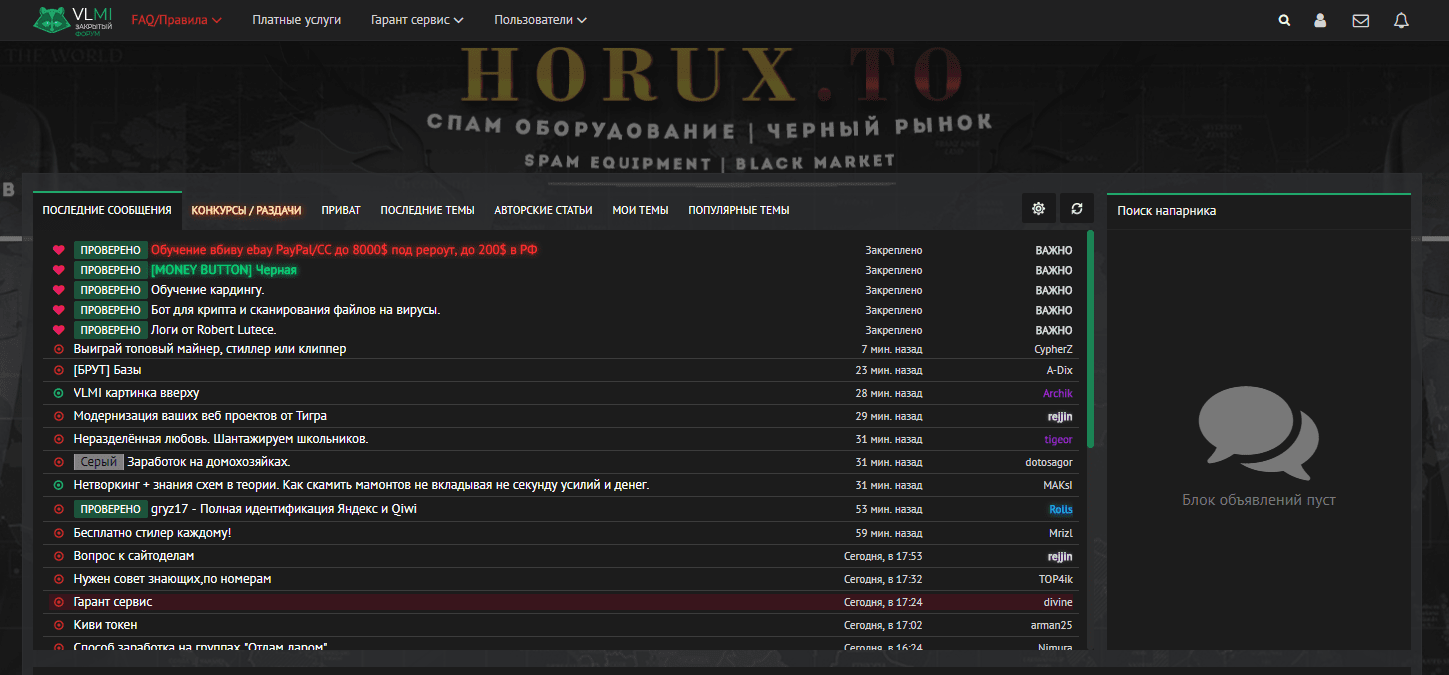Open the Платные услуги link
1449x675 pixels.
click(x=296, y=20)
